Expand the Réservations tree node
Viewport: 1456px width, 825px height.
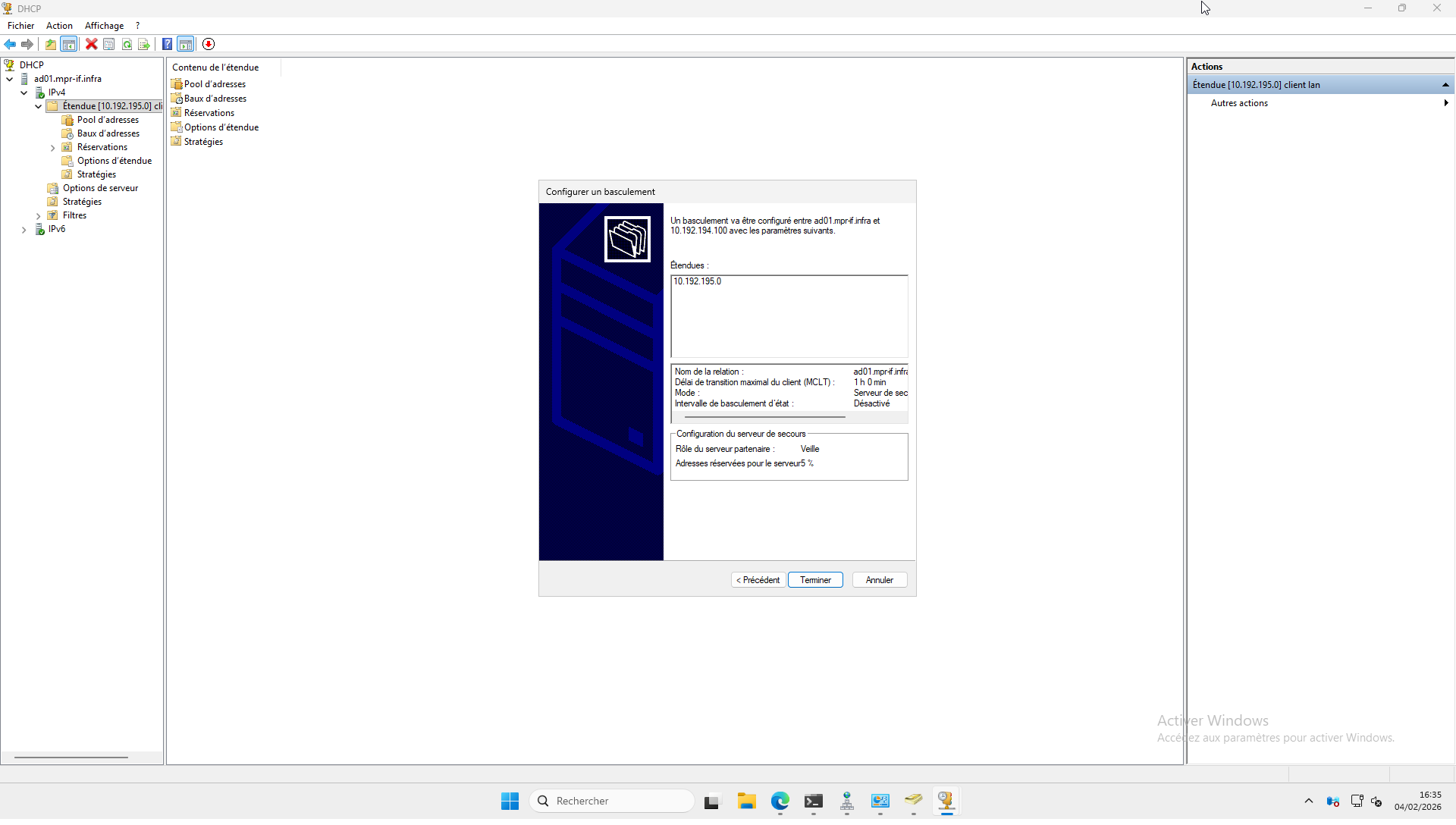[52, 148]
